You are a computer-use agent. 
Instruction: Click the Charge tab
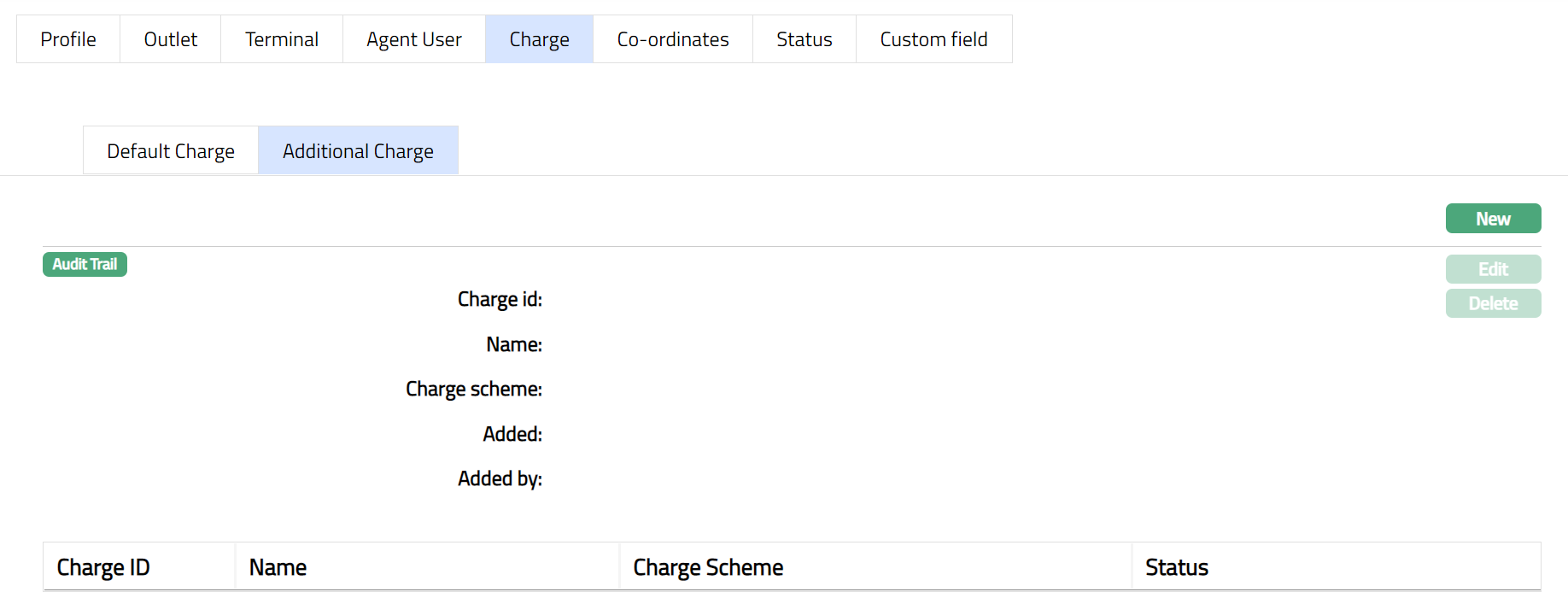[x=539, y=39]
